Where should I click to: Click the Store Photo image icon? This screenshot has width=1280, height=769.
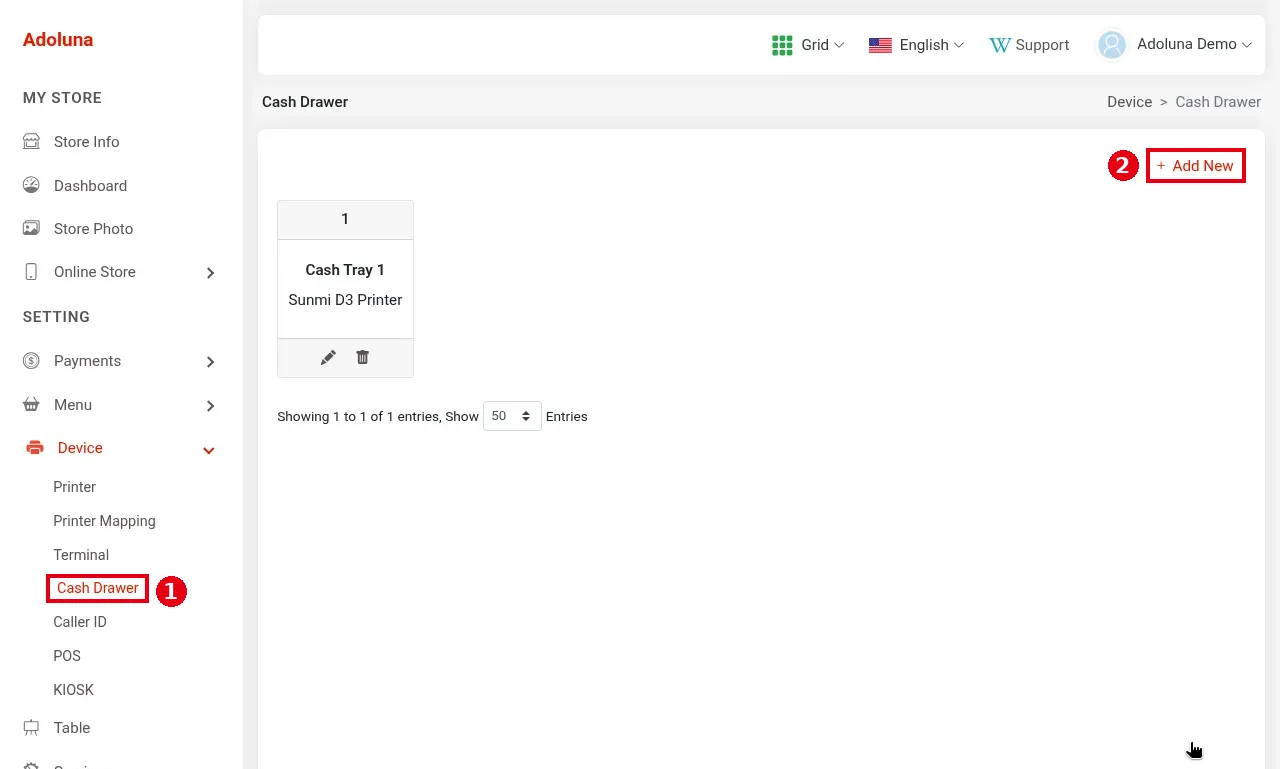point(31,228)
